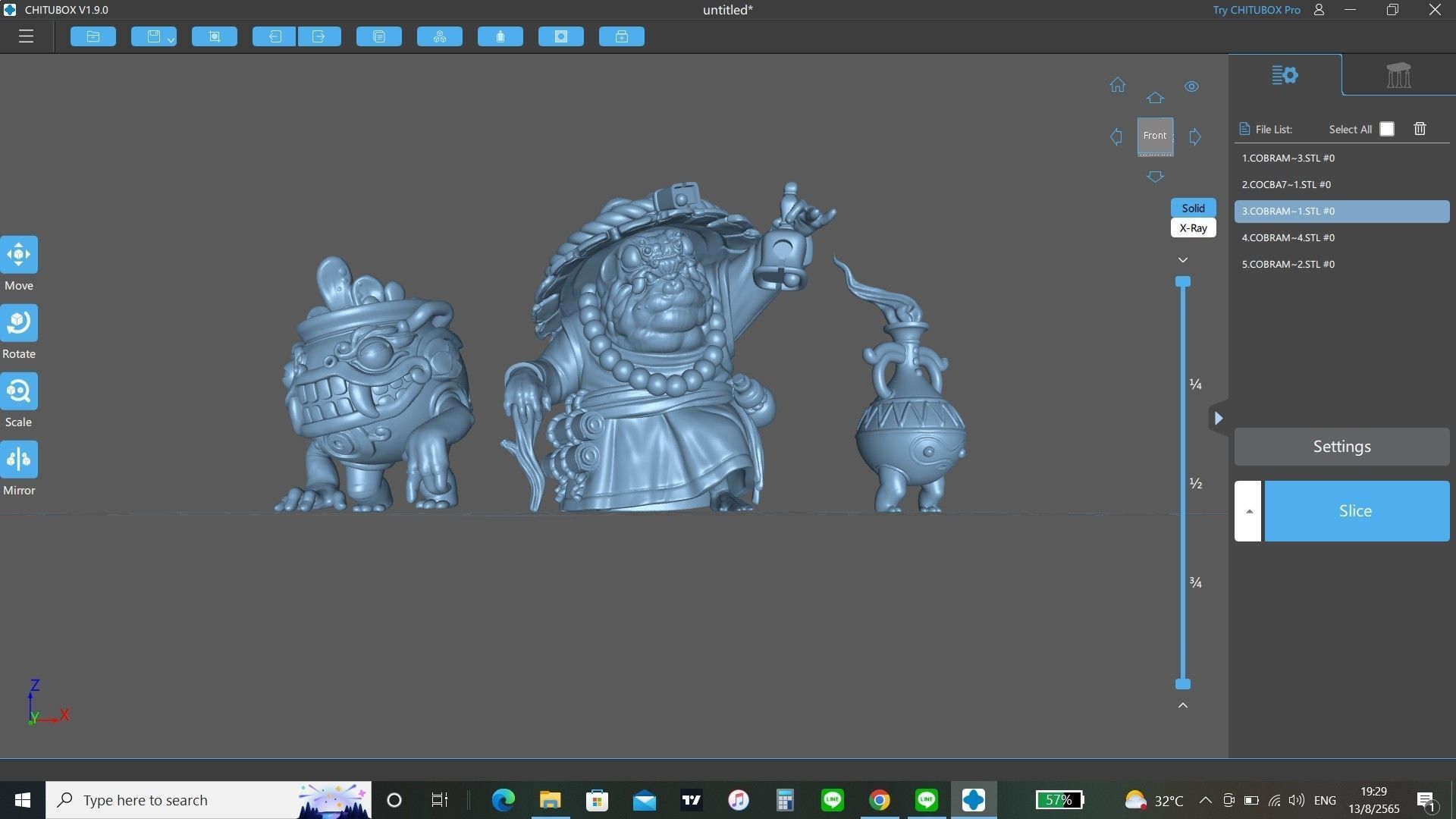
Task: Rotate view downward with bottom arrow
Action: click(1155, 177)
